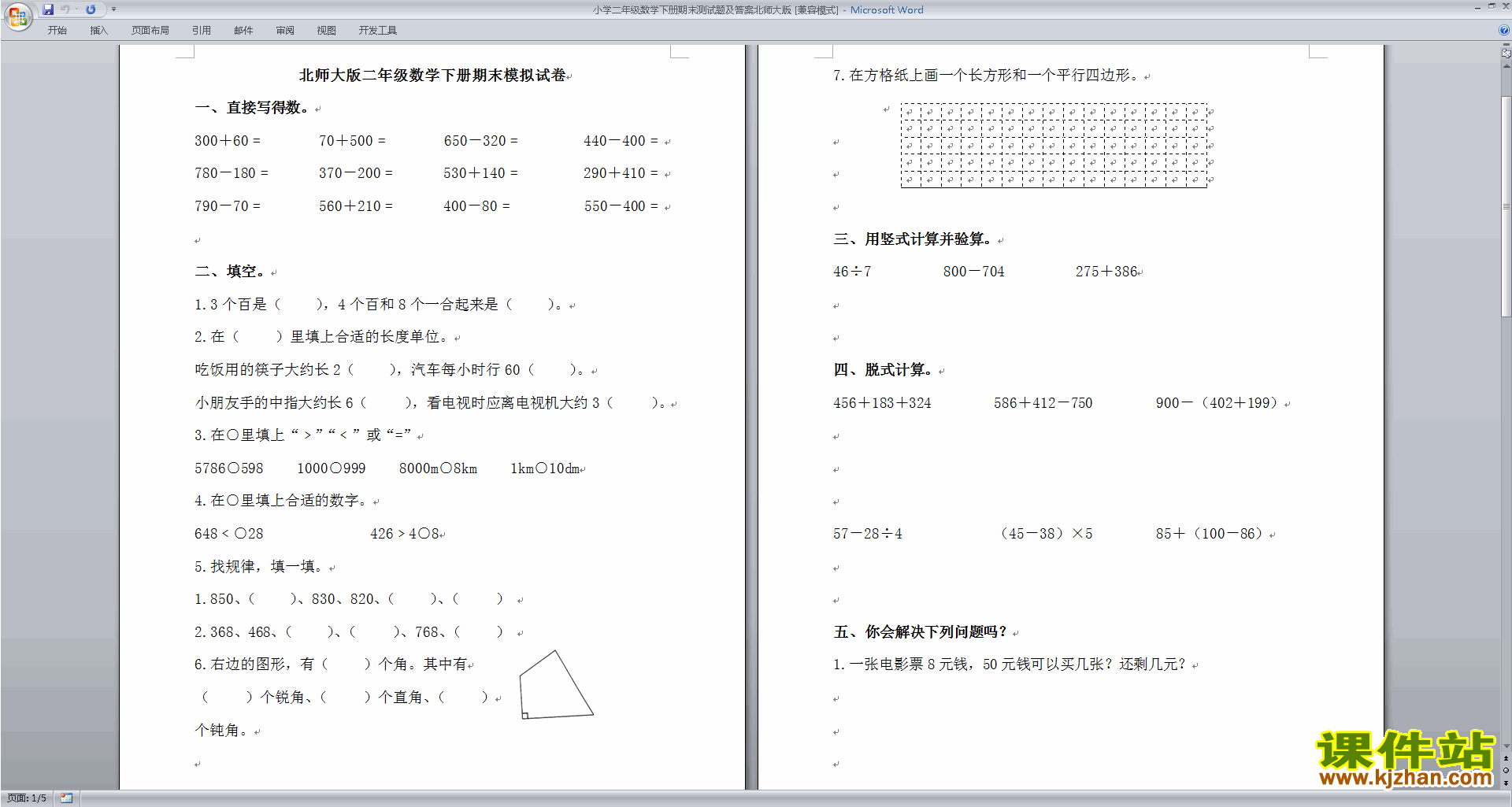Image resolution: width=1512 pixels, height=807 pixels.
Task: Click the text 648 < ○28
Action: tap(229, 534)
